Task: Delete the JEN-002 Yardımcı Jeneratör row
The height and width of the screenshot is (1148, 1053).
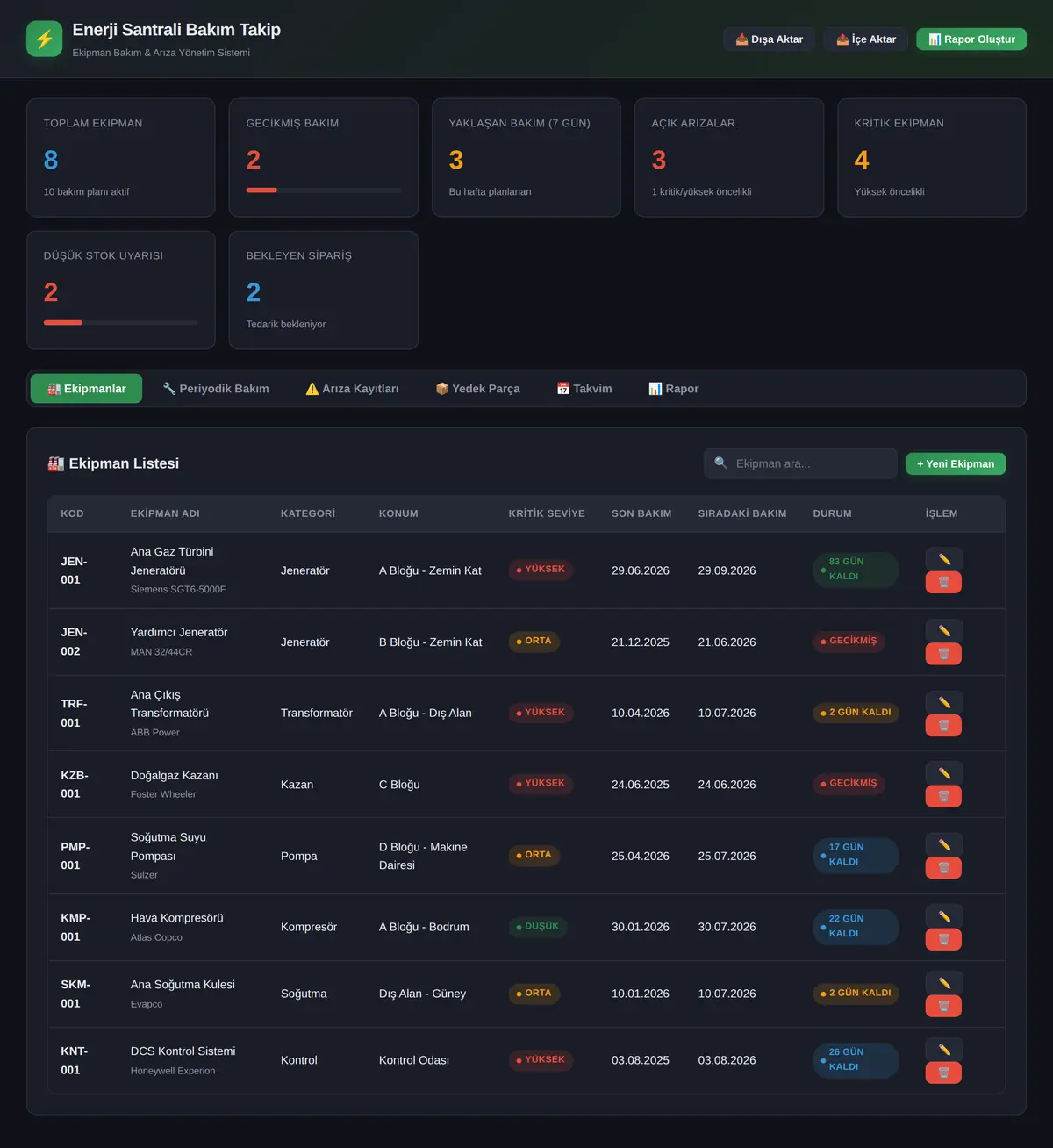Action: [x=943, y=654]
